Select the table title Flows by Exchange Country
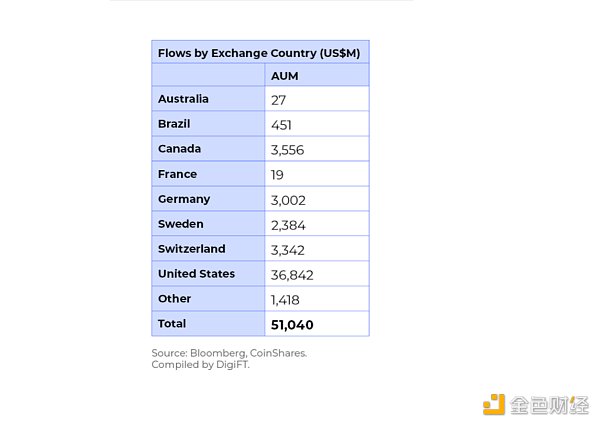The height and width of the screenshot is (426, 600). tap(259, 52)
